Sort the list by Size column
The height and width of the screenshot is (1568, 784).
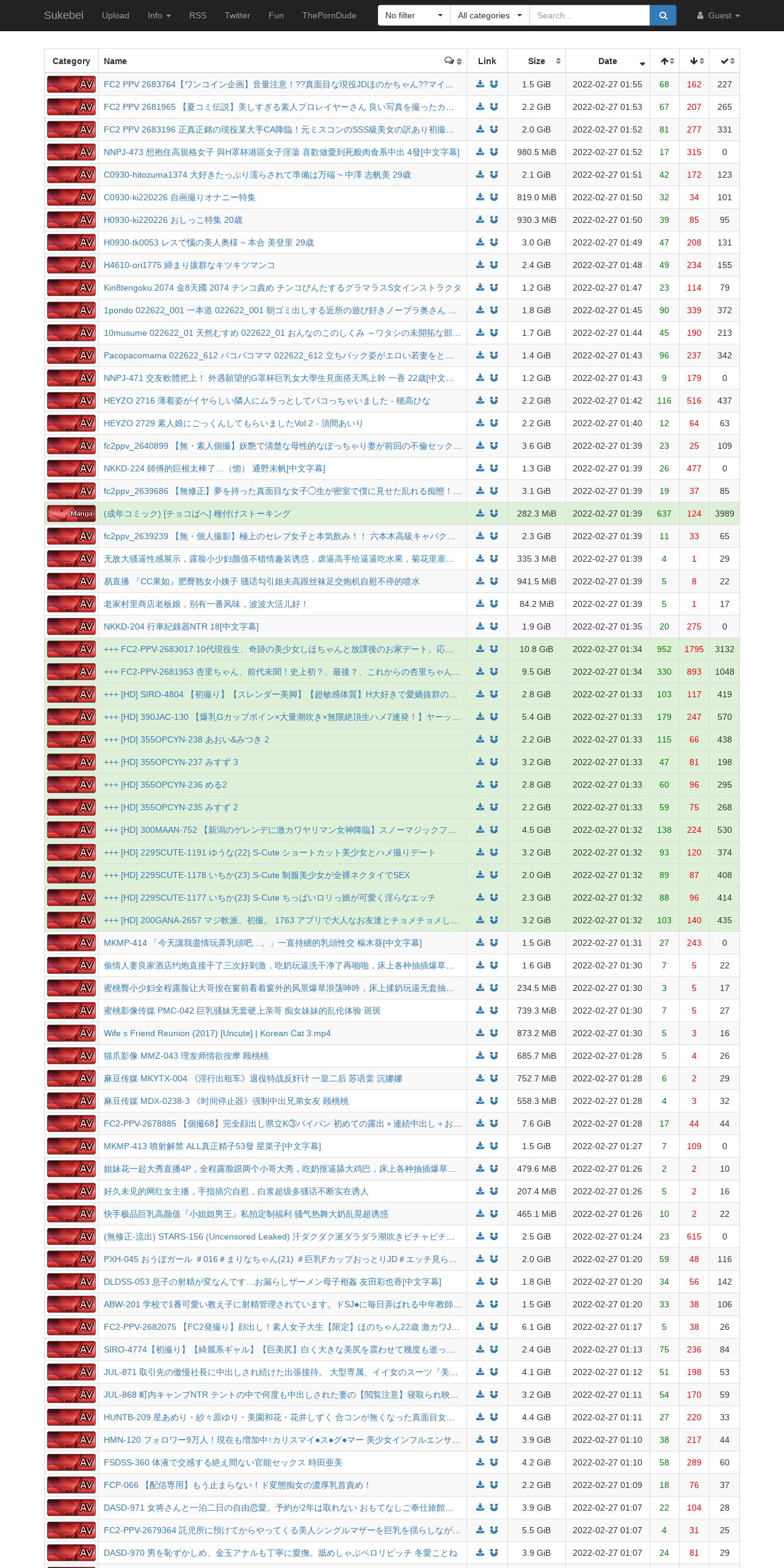(537, 61)
